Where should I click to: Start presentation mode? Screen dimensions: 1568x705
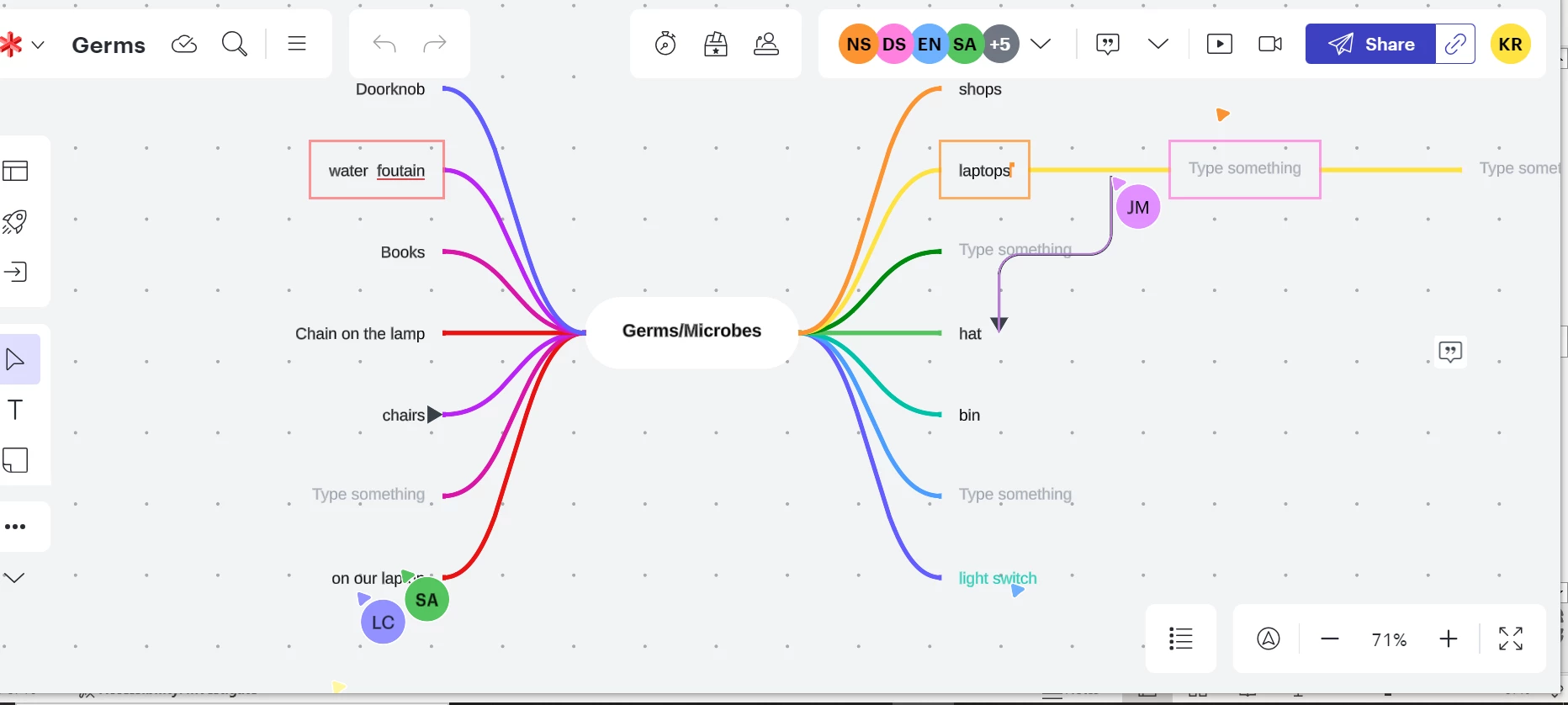tap(1220, 44)
